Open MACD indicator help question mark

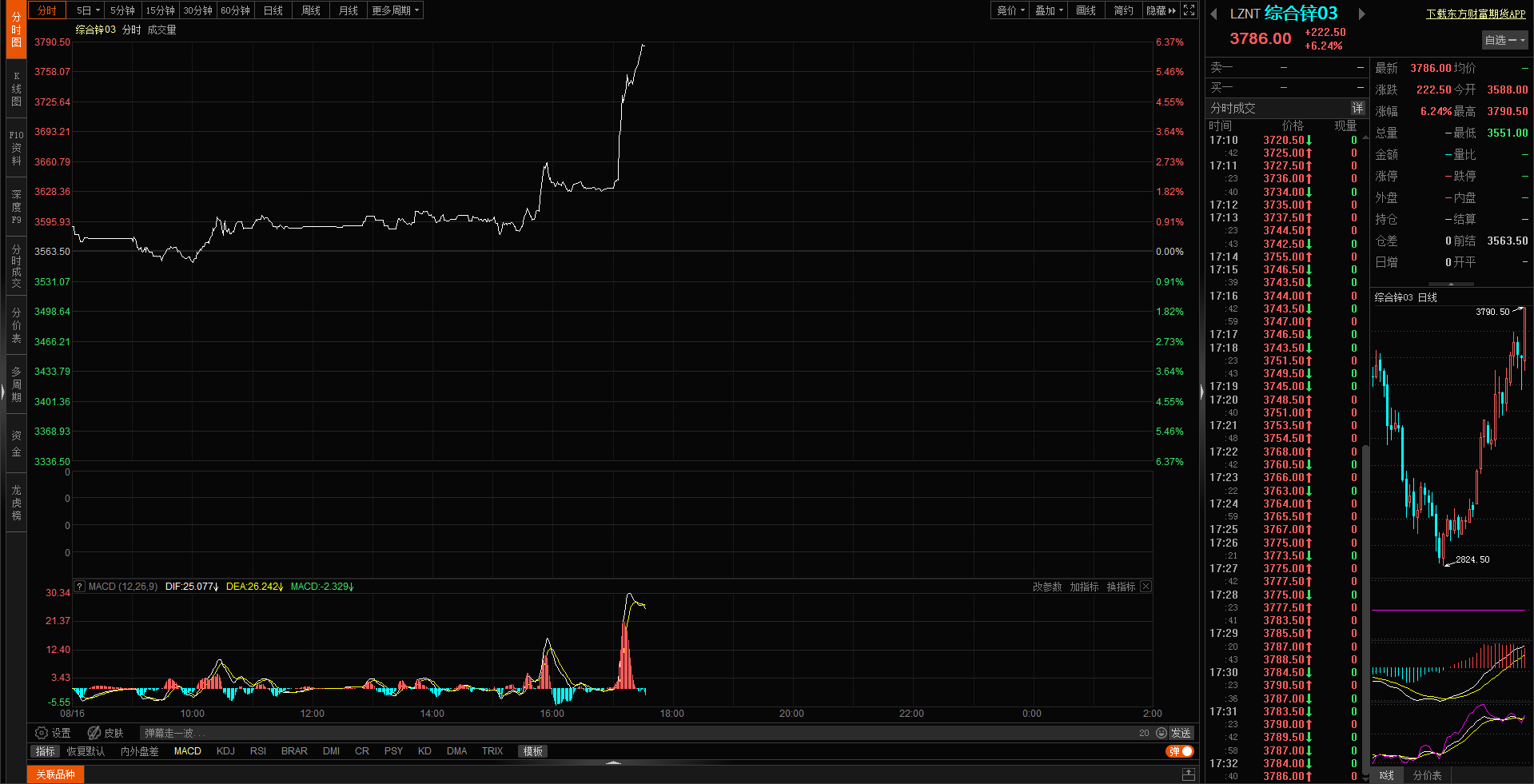coord(79,587)
